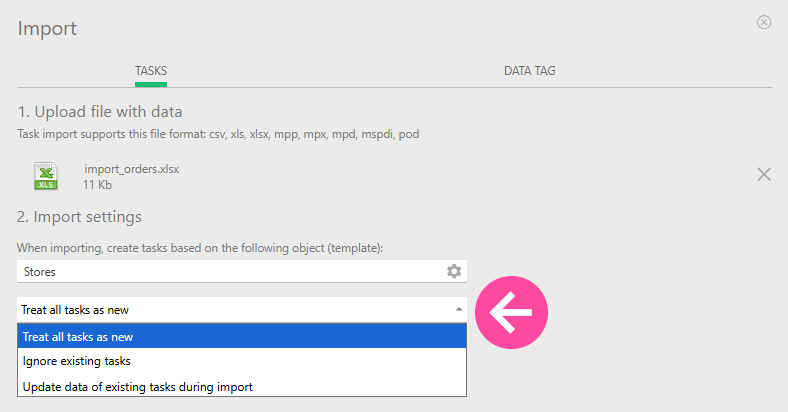The width and height of the screenshot is (788, 412).
Task: Click the pink left arrow circle
Action: click(x=511, y=311)
